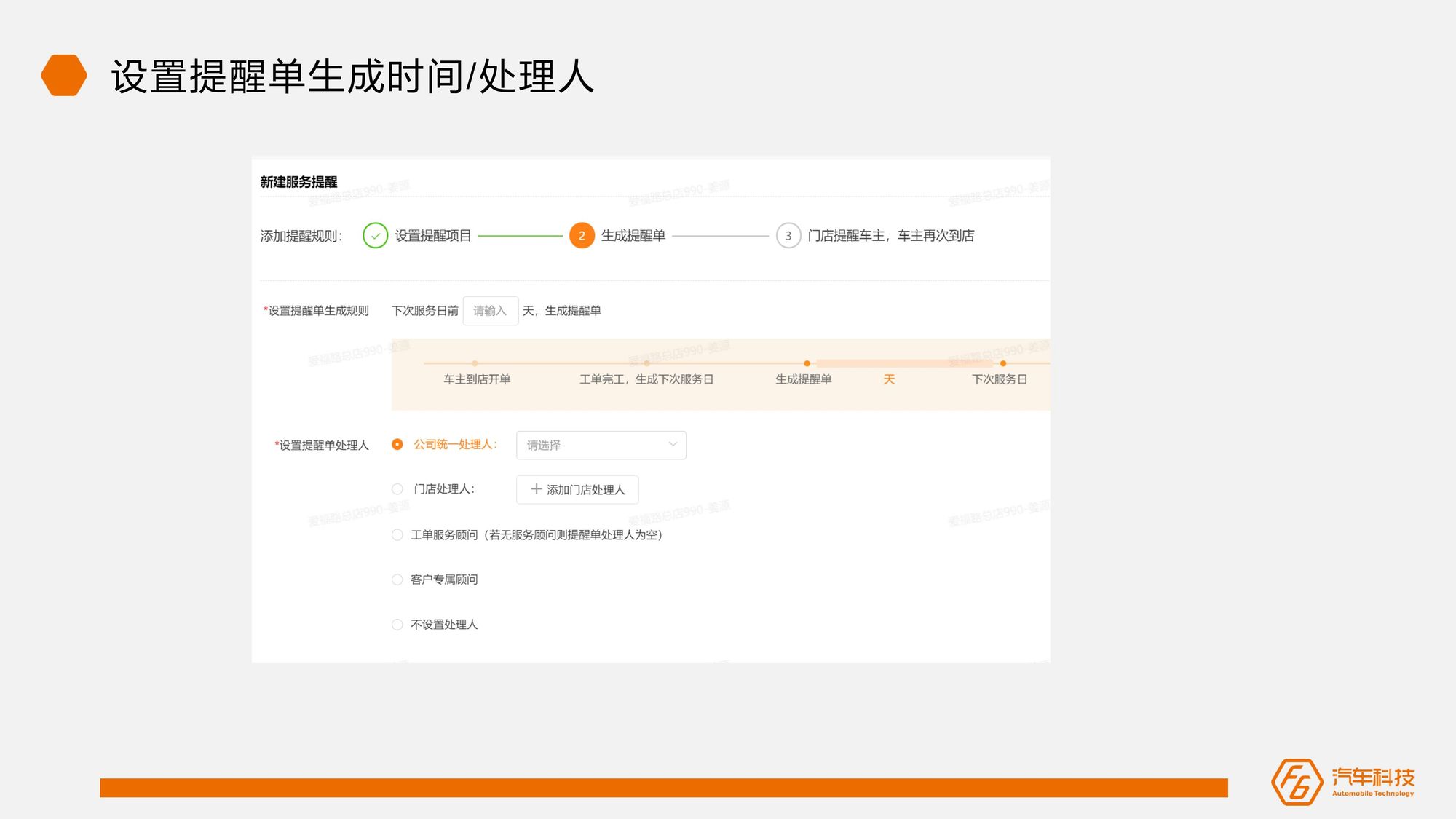The image size is (1456, 819).
Task: Select the 工单服务顾问 radio option
Action: [397, 535]
